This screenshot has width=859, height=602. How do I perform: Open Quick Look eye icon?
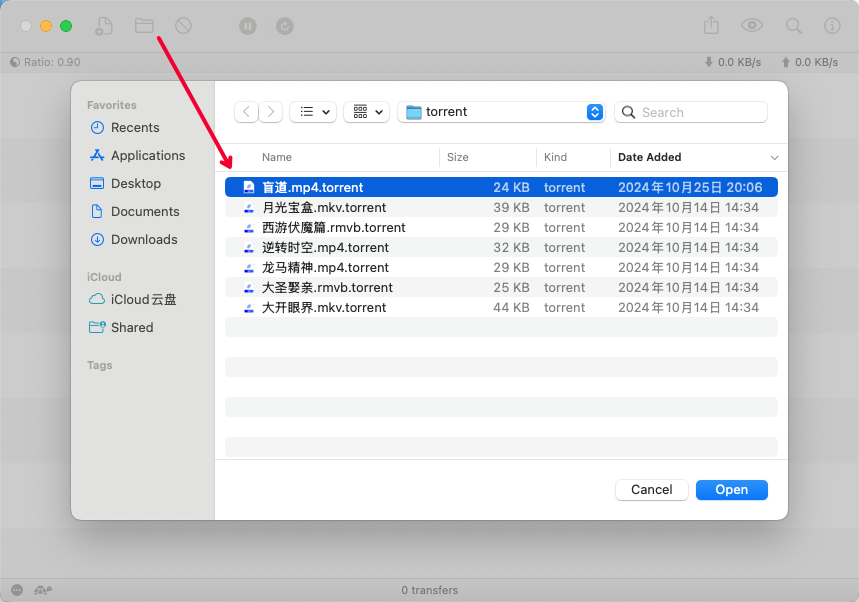[x=752, y=26]
